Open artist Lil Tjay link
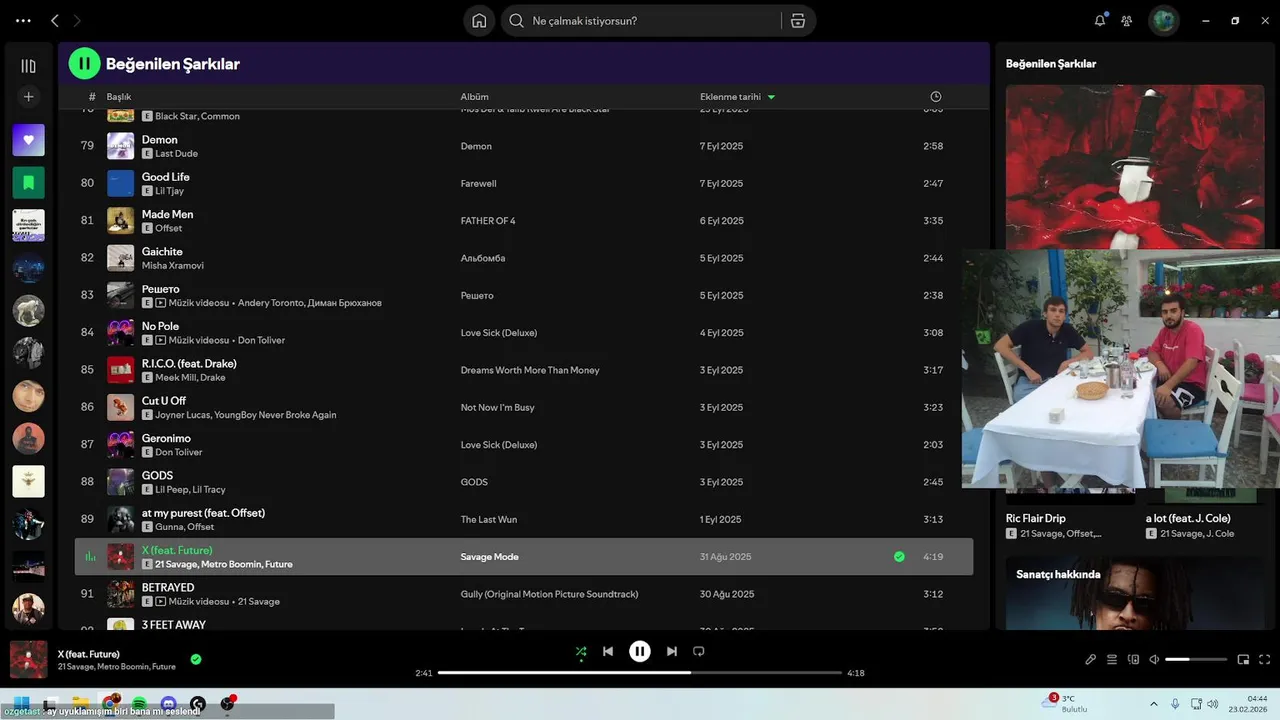This screenshot has width=1280, height=720. click(169, 191)
